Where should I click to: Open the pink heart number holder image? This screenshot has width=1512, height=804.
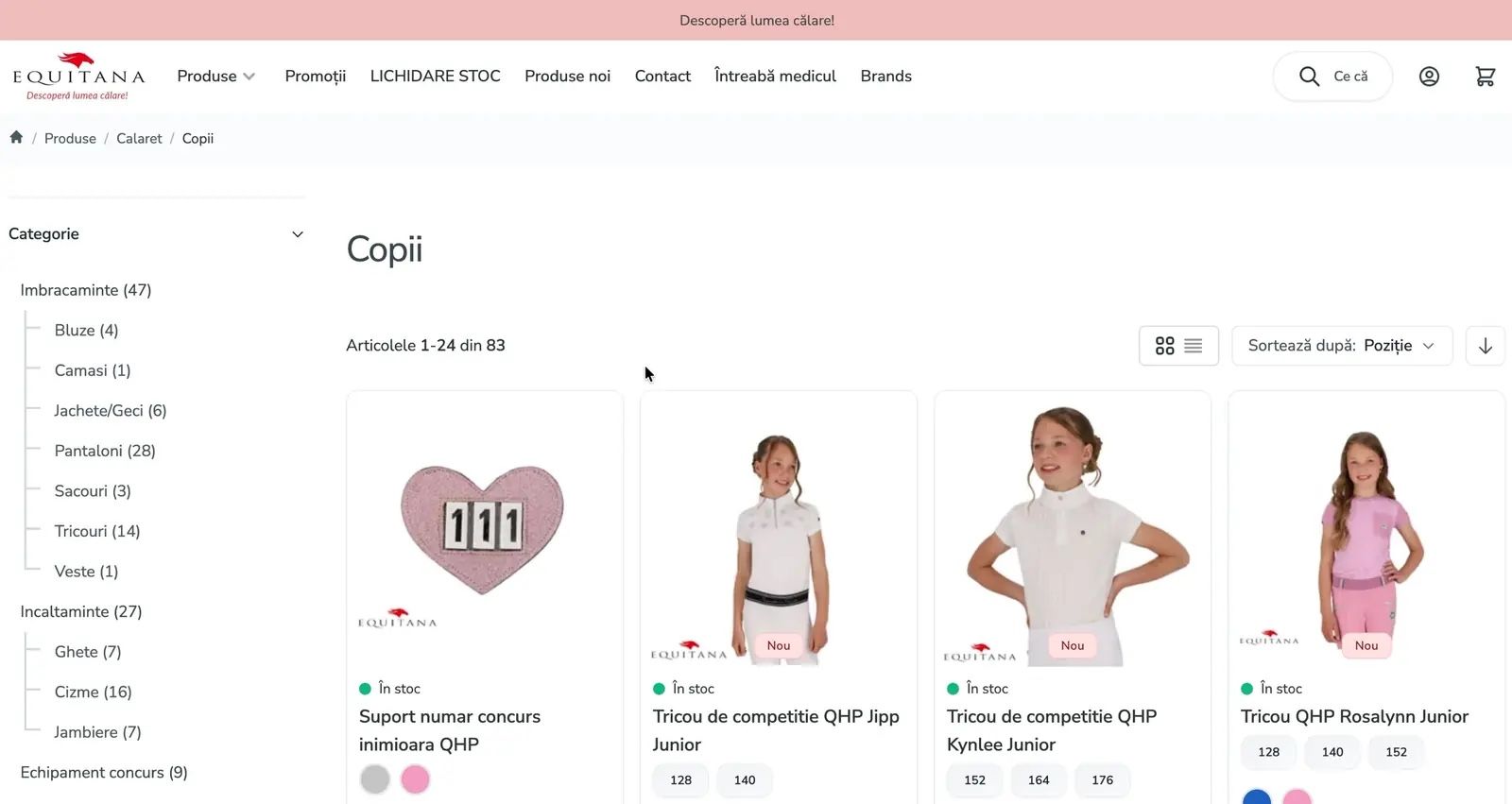[483, 529]
